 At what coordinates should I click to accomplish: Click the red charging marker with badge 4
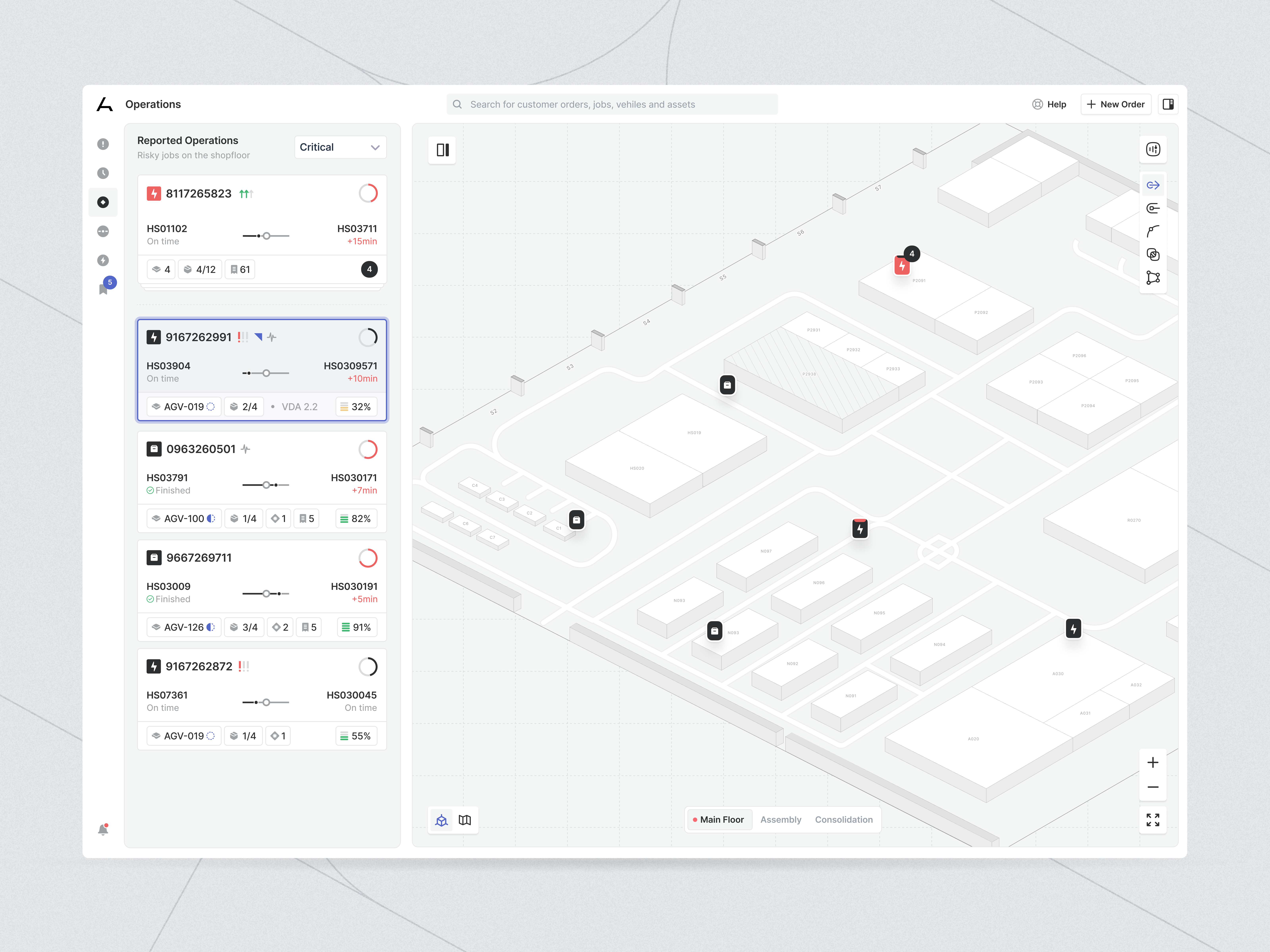click(902, 266)
